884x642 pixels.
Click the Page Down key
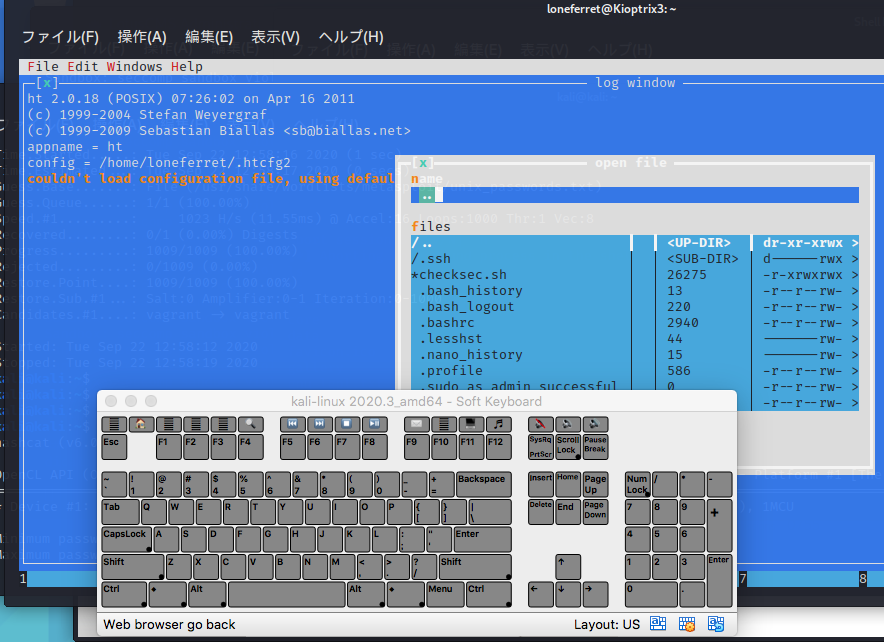coord(595,512)
